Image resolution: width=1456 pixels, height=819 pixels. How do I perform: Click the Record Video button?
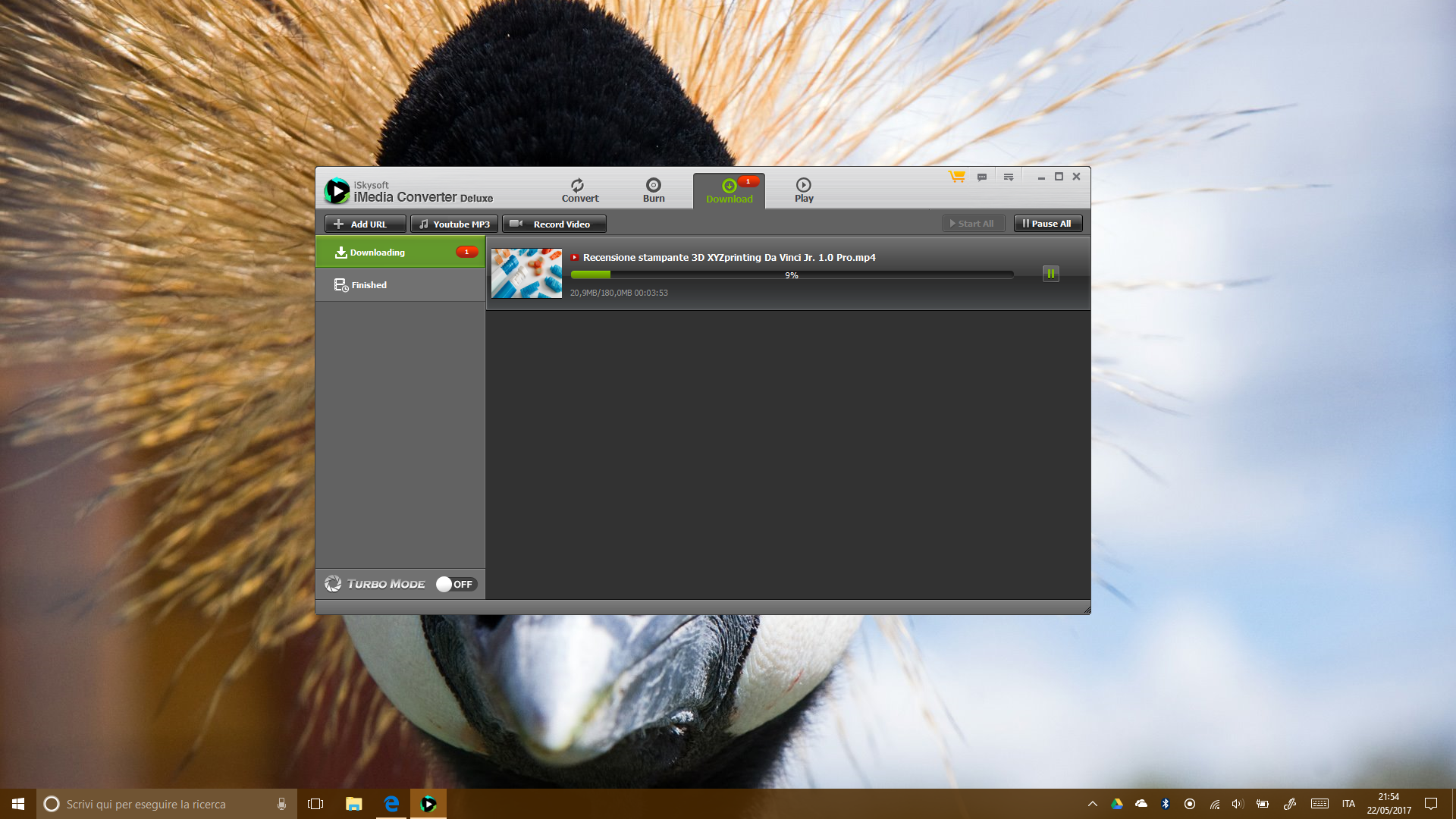(554, 224)
